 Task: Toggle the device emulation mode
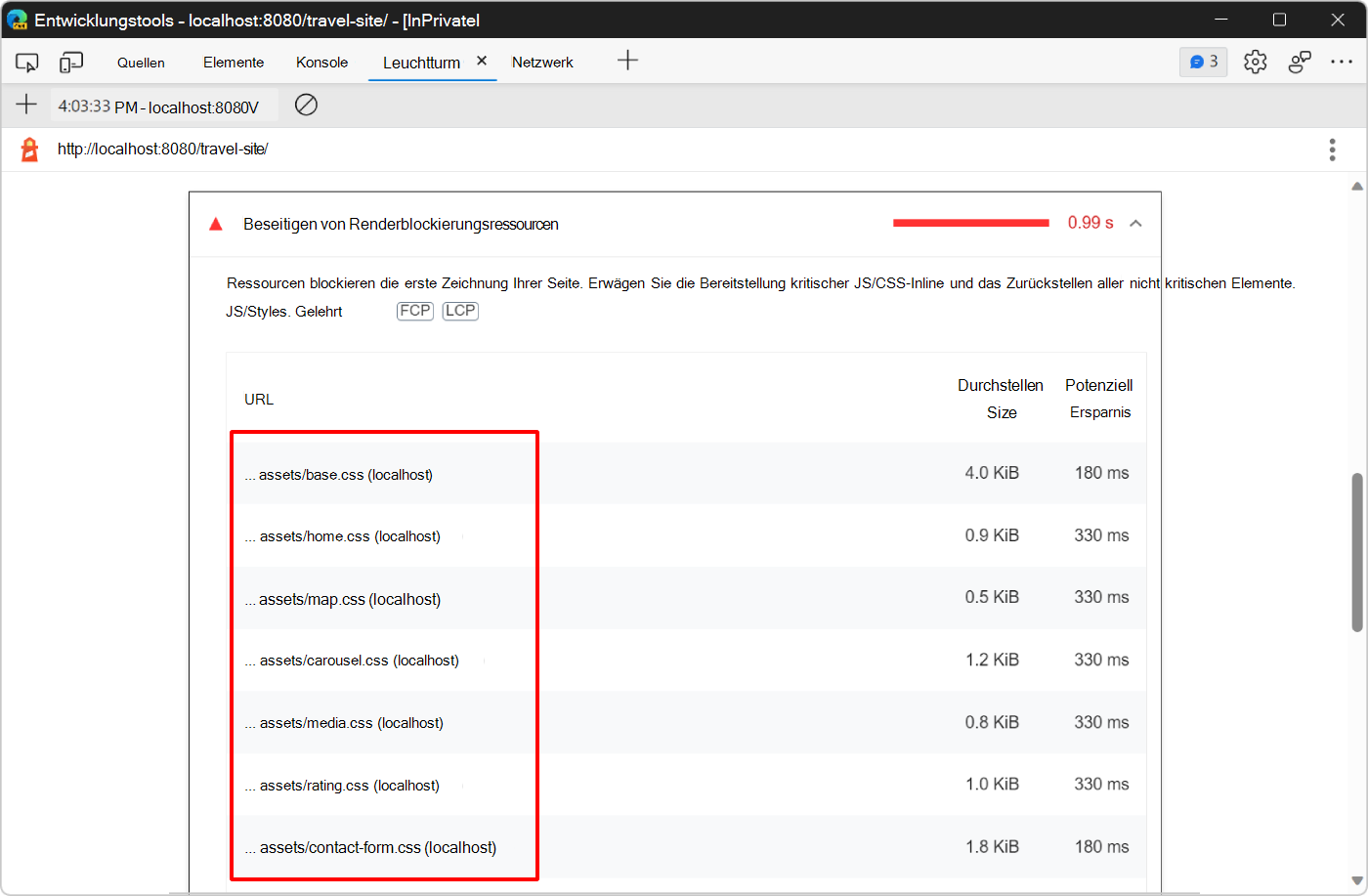coord(70,61)
